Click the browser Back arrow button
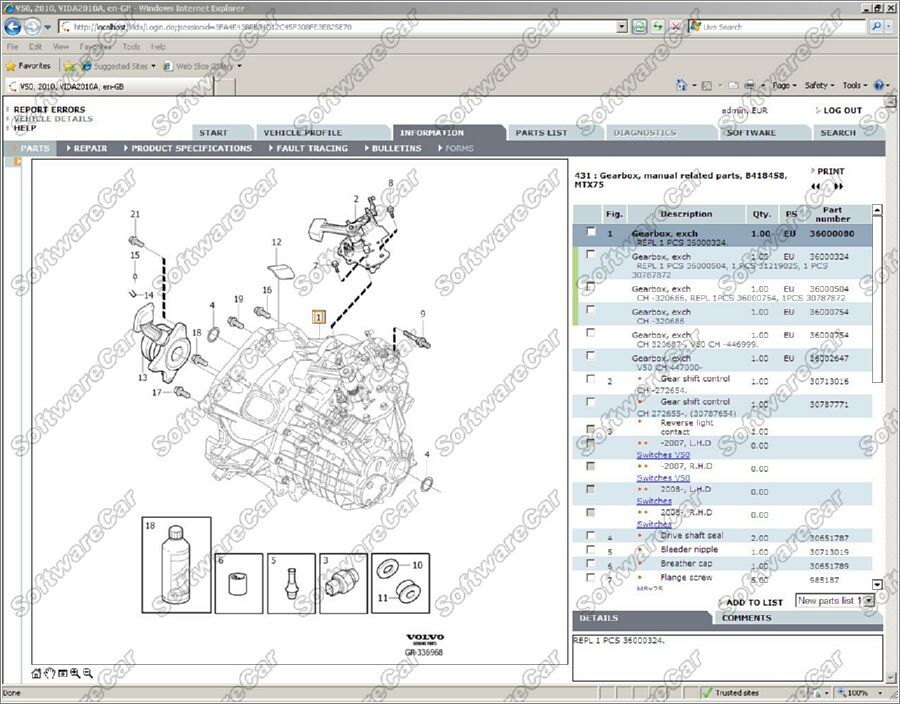Screen dimensions: 900x704 coord(15,27)
